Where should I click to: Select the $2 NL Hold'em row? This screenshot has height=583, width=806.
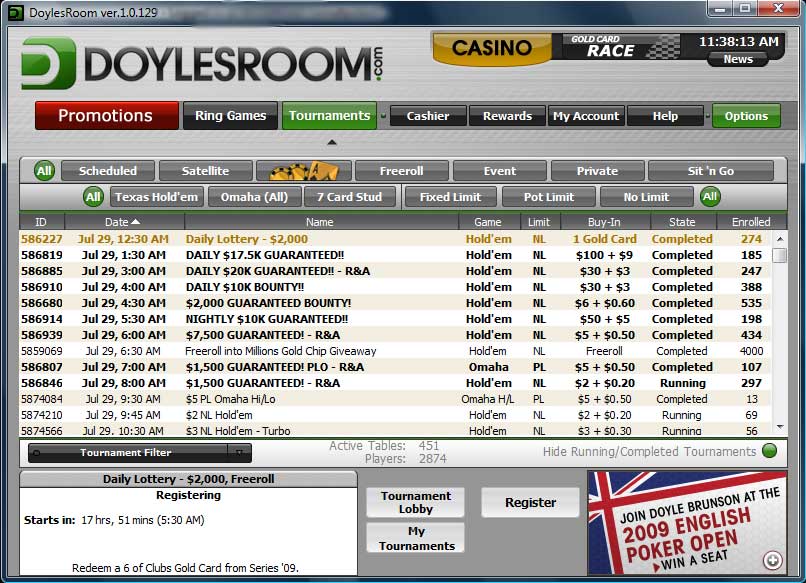point(395,415)
